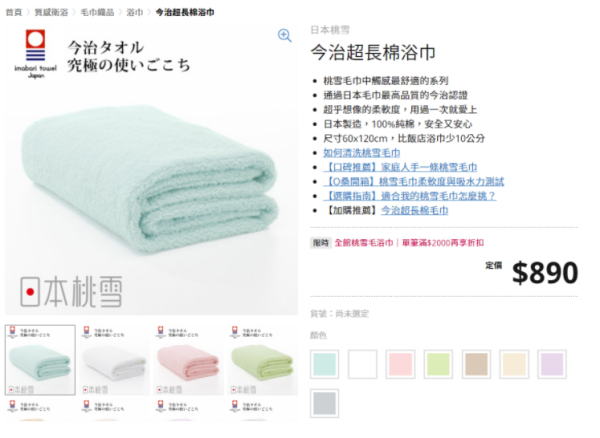Screen dimensions: 600x438
Task: Select the lavender purple color swatch
Action: (x=552, y=364)
